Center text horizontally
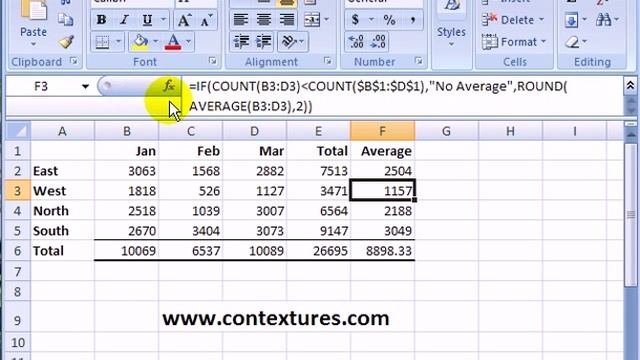This screenshot has width=640, height=360. pos(264,20)
